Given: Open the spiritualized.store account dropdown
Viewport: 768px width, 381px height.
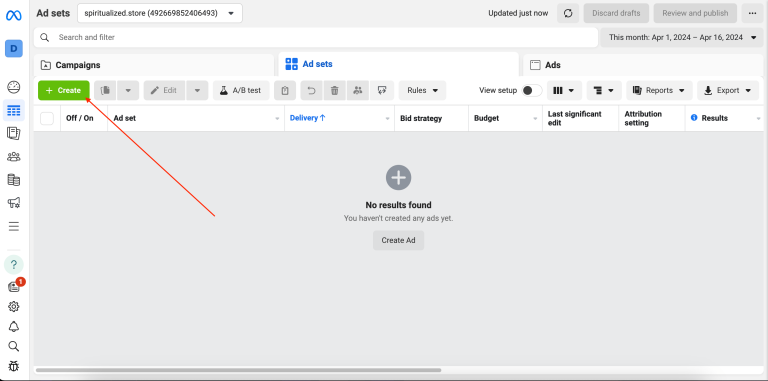Looking at the screenshot, I should 160,13.
